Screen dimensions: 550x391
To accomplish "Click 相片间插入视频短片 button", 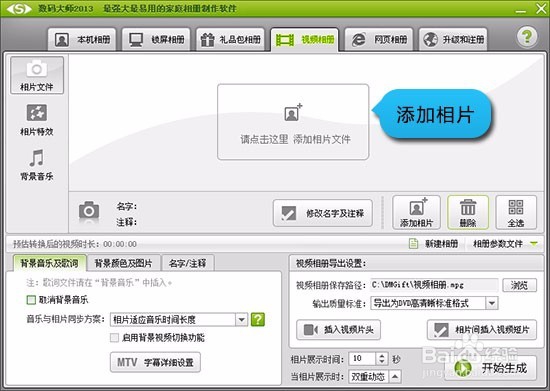I will tap(482, 330).
